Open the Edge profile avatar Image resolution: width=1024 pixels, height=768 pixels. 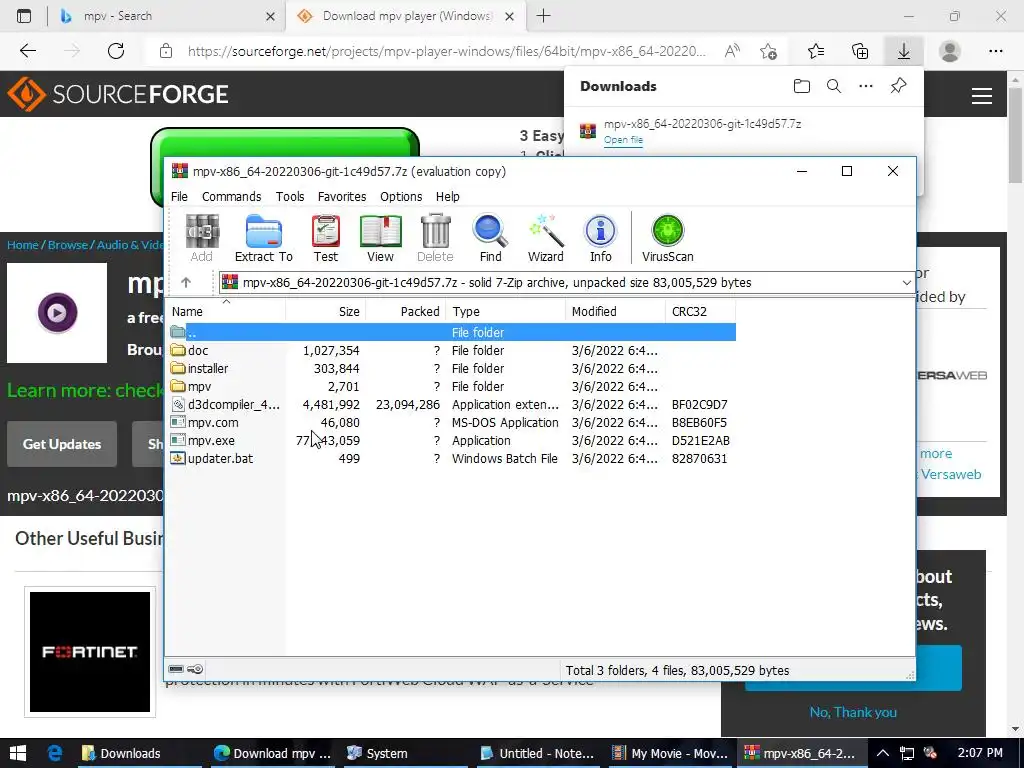(950, 51)
